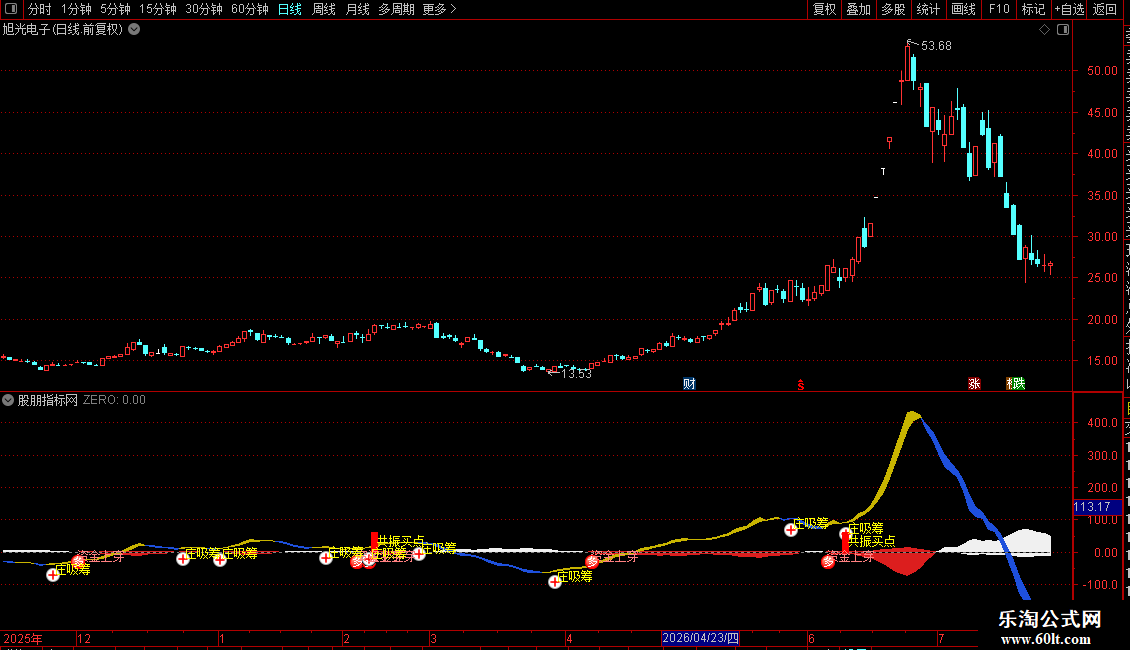1130x650 pixels.
Task: Click the 多 icon after the 4 month mark
Action: (592, 561)
